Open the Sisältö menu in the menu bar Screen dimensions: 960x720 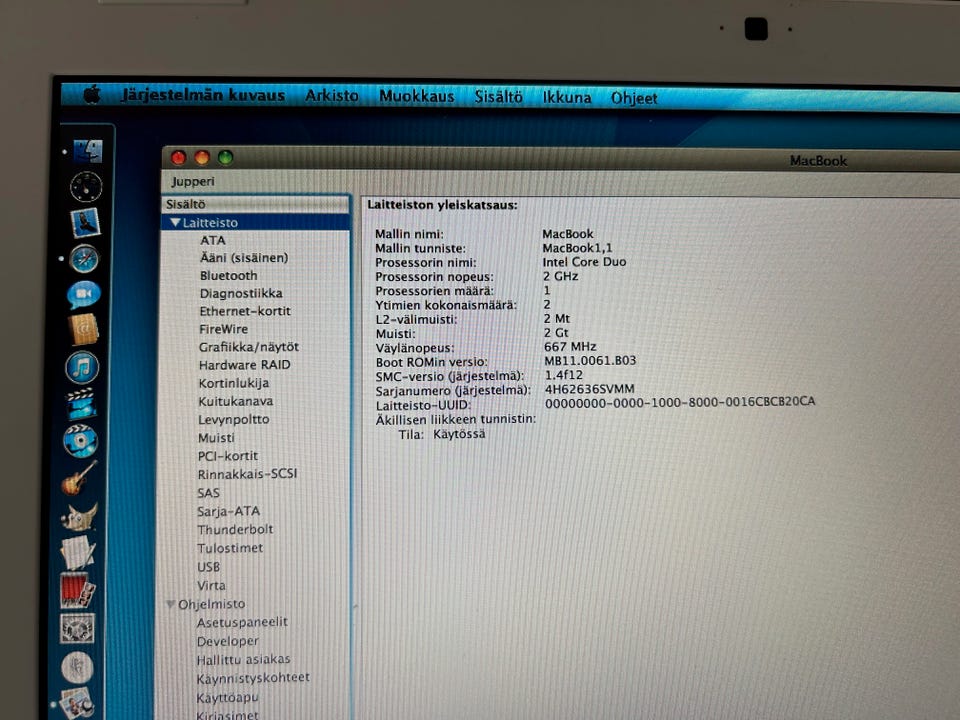click(498, 97)
